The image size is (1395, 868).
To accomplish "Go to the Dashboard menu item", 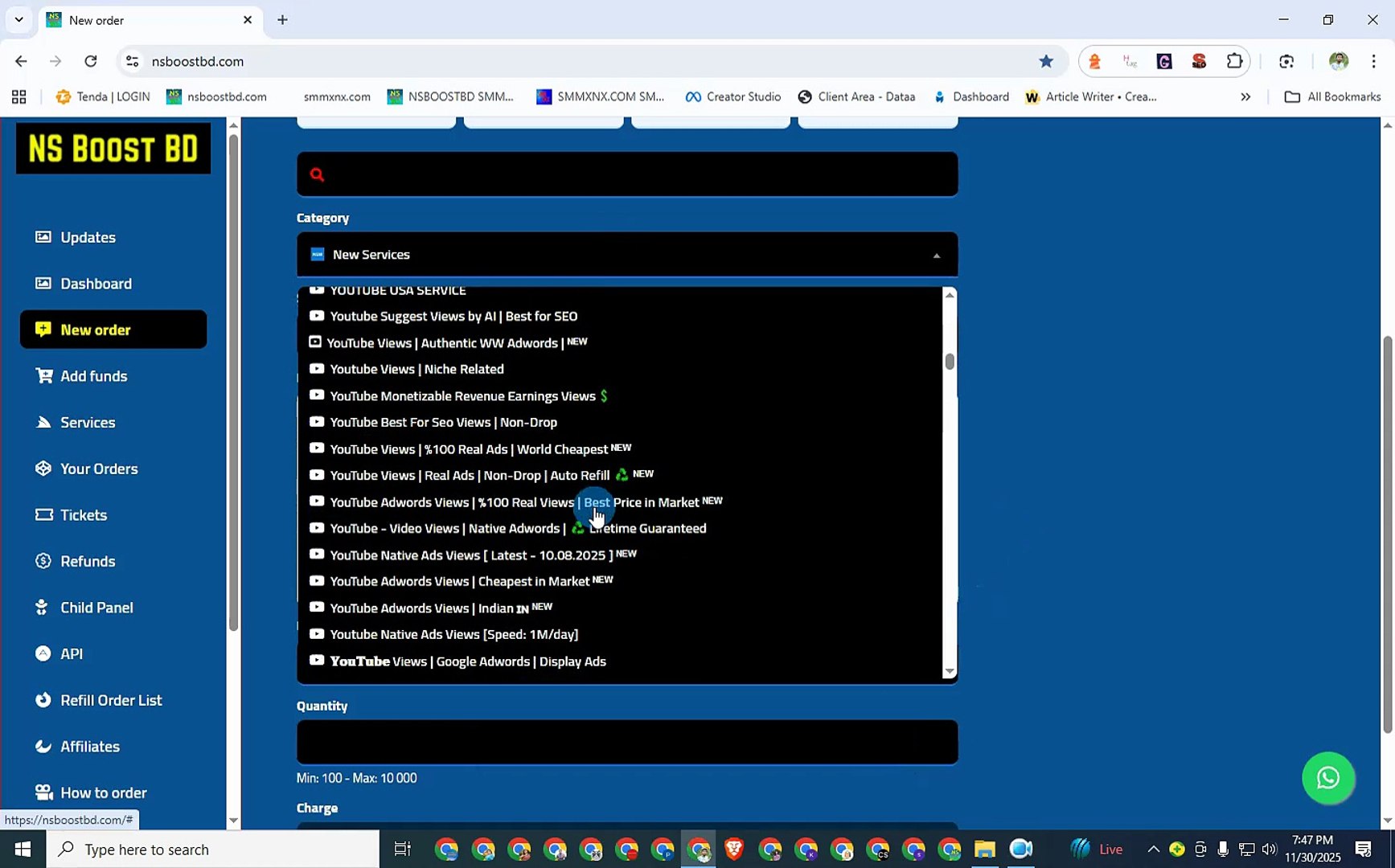I will tap(96, 284).
